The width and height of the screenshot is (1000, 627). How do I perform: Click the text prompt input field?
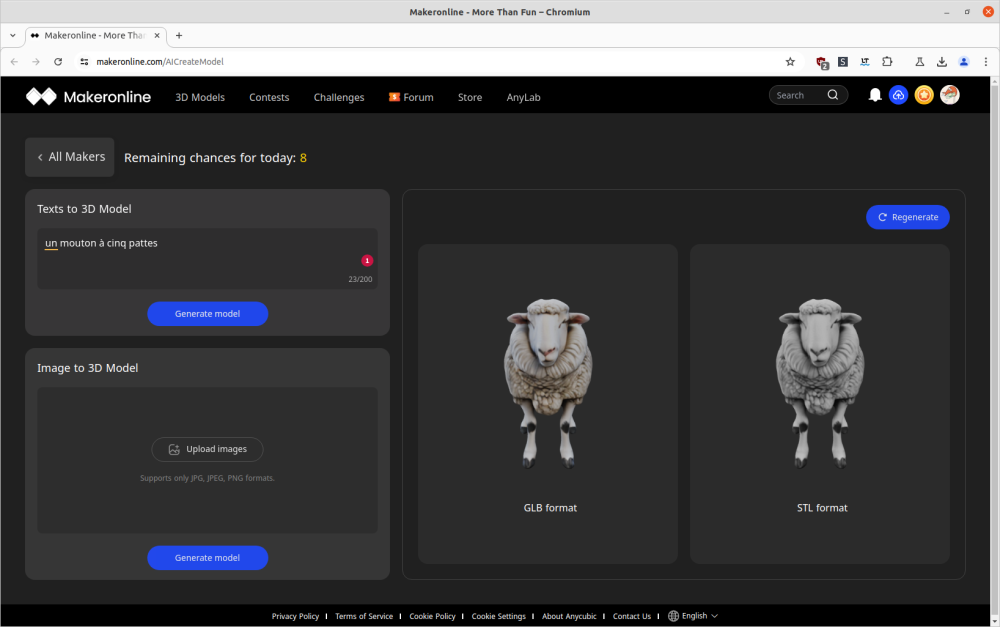[207, 258]
